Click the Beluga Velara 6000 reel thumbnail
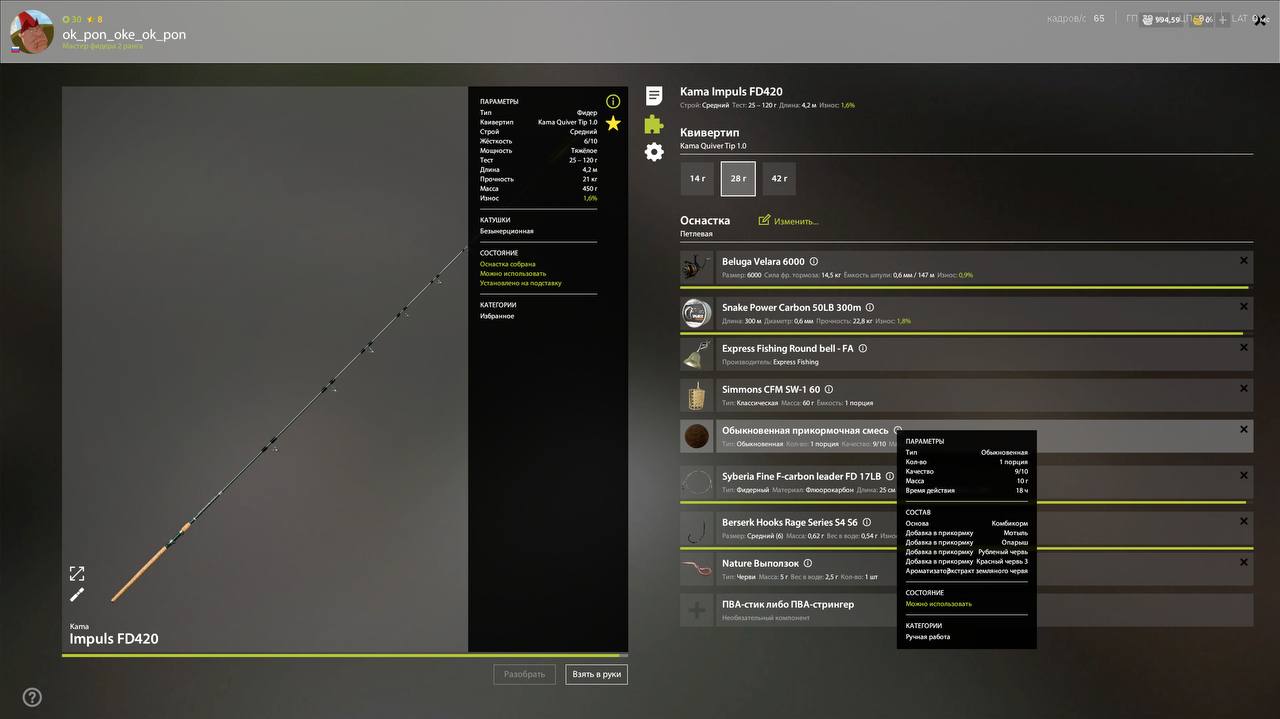The height and width of the screenshot is (719, 1280). tap(696, 268)
